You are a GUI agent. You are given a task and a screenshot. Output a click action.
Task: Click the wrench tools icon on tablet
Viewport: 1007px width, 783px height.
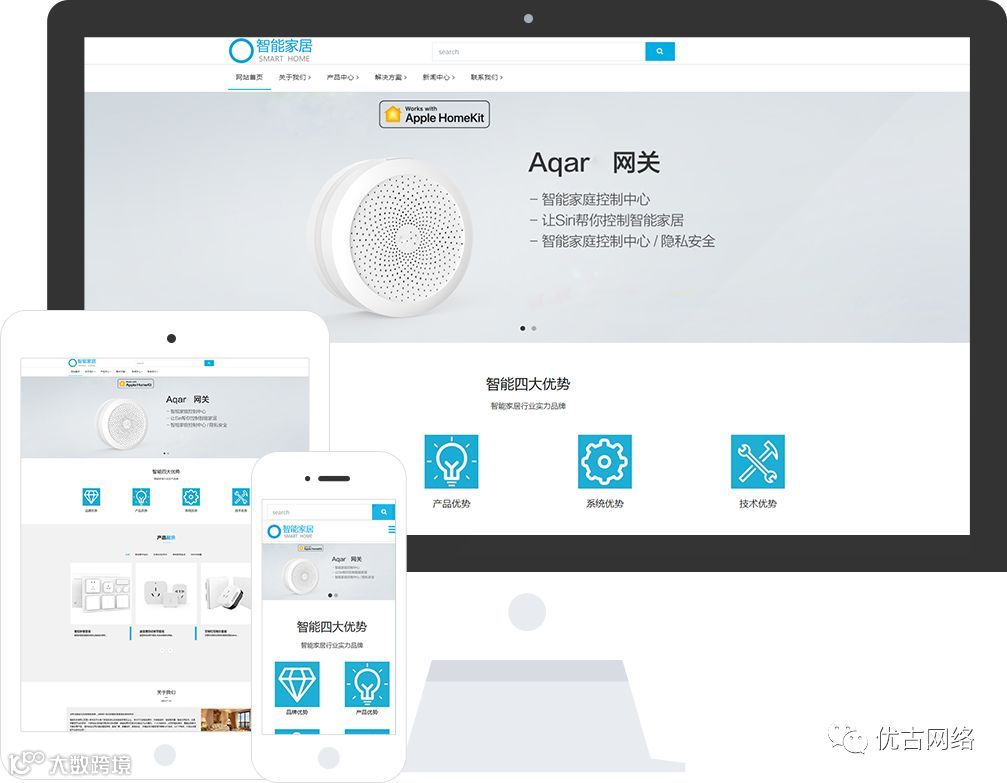click(x=241, y=497)
